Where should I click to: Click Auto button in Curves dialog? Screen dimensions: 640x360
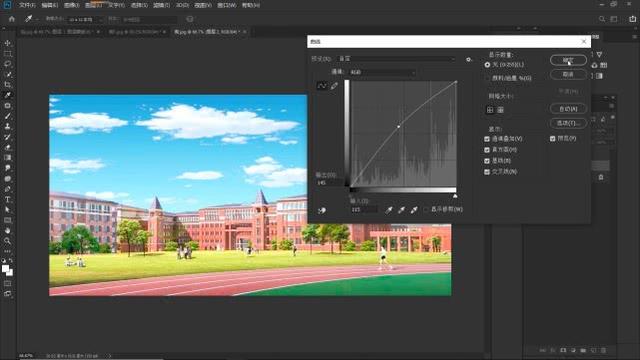[x=568, y=109]
